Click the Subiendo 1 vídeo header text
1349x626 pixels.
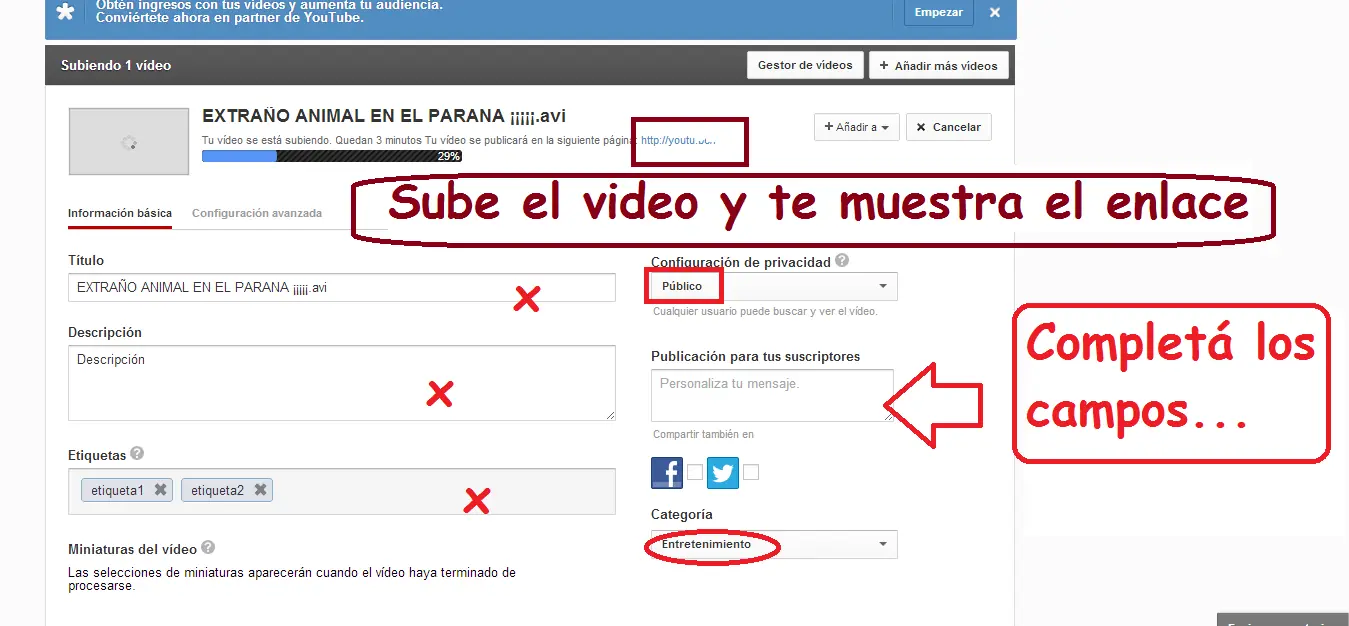click(116, 65)
